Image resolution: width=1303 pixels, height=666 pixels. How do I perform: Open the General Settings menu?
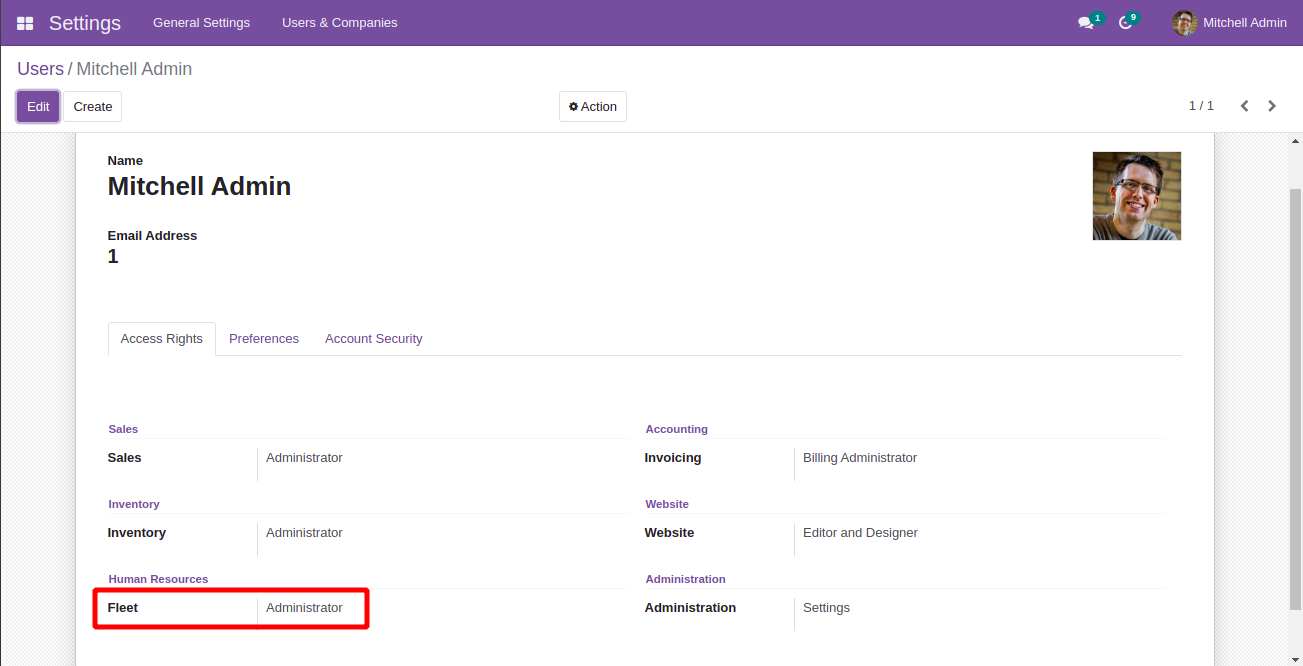(201, 23)
